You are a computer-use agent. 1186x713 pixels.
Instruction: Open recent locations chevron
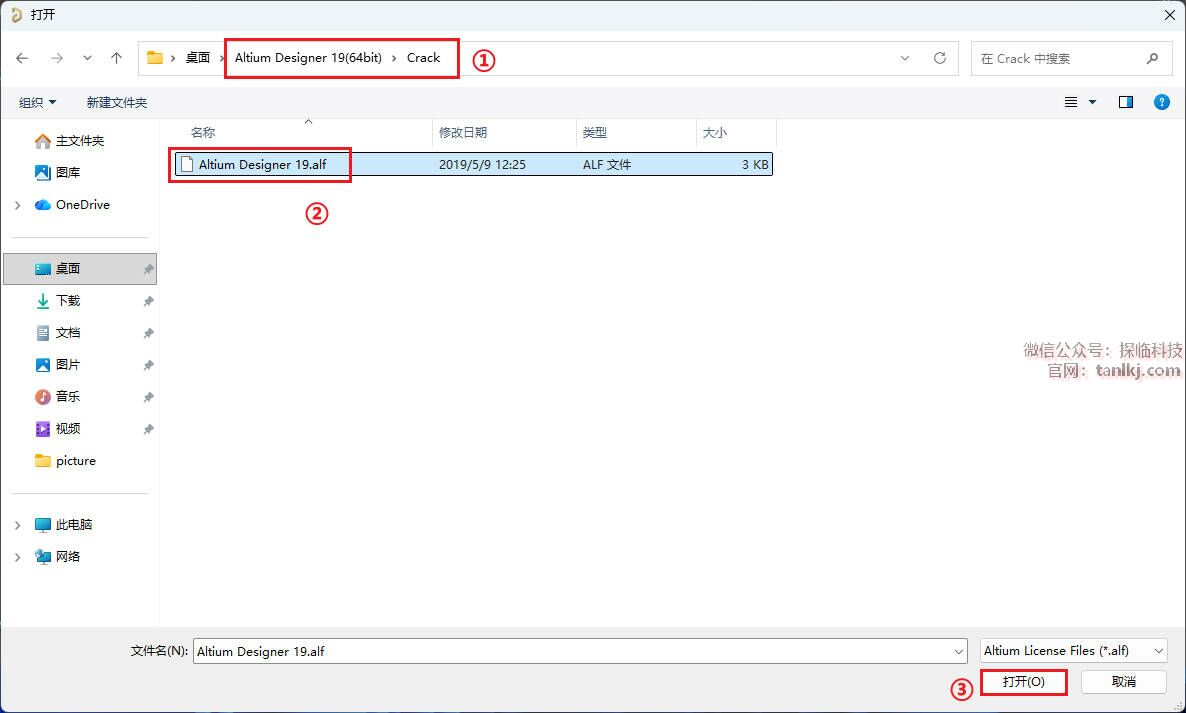coord(88,58)
